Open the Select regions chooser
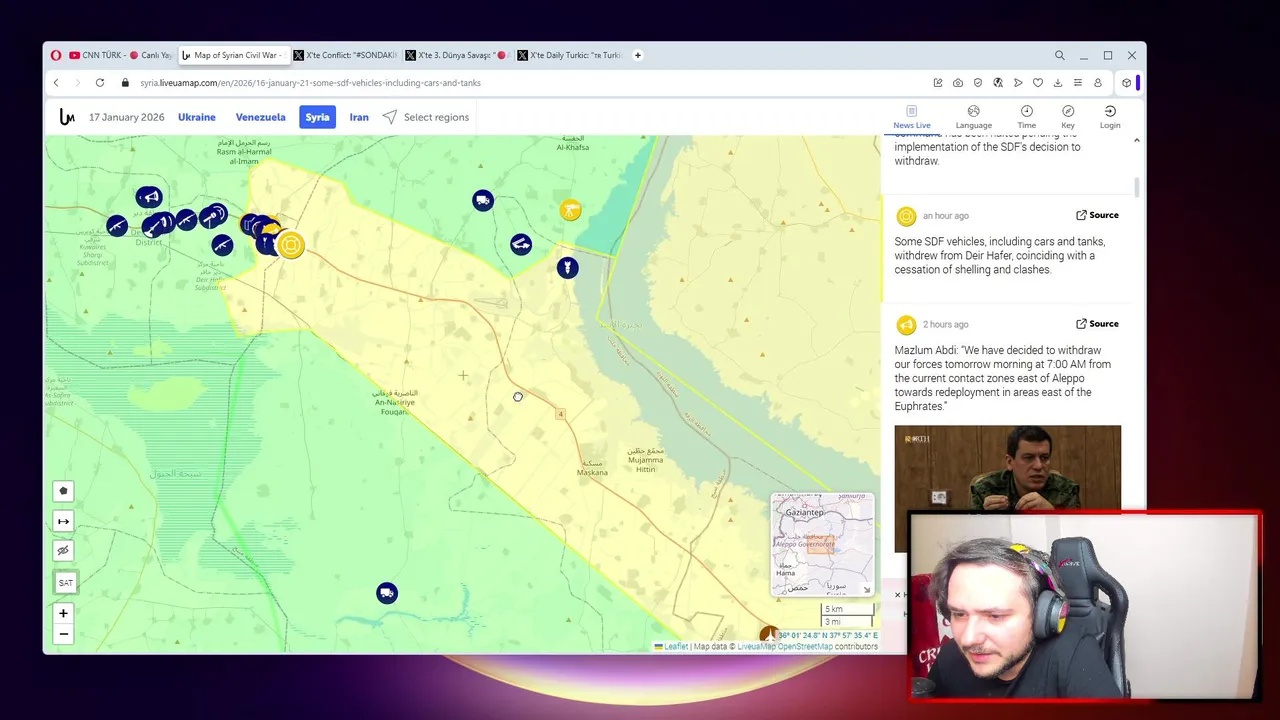 tap(426, 117)
